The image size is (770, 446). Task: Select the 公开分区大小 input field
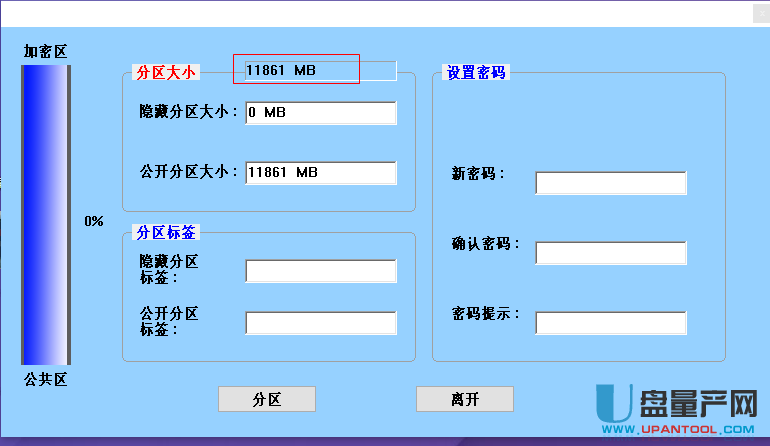tap(320, 173)
